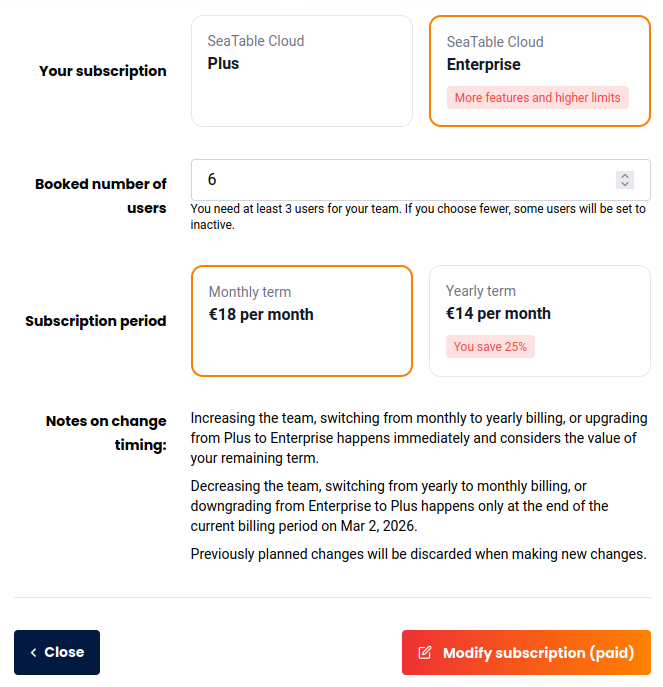The height and width of the screenshot is (687, 663).
Task: Click the pencil edit icon on Modify button
Action: pyautogui.click(x=425, y=653)
